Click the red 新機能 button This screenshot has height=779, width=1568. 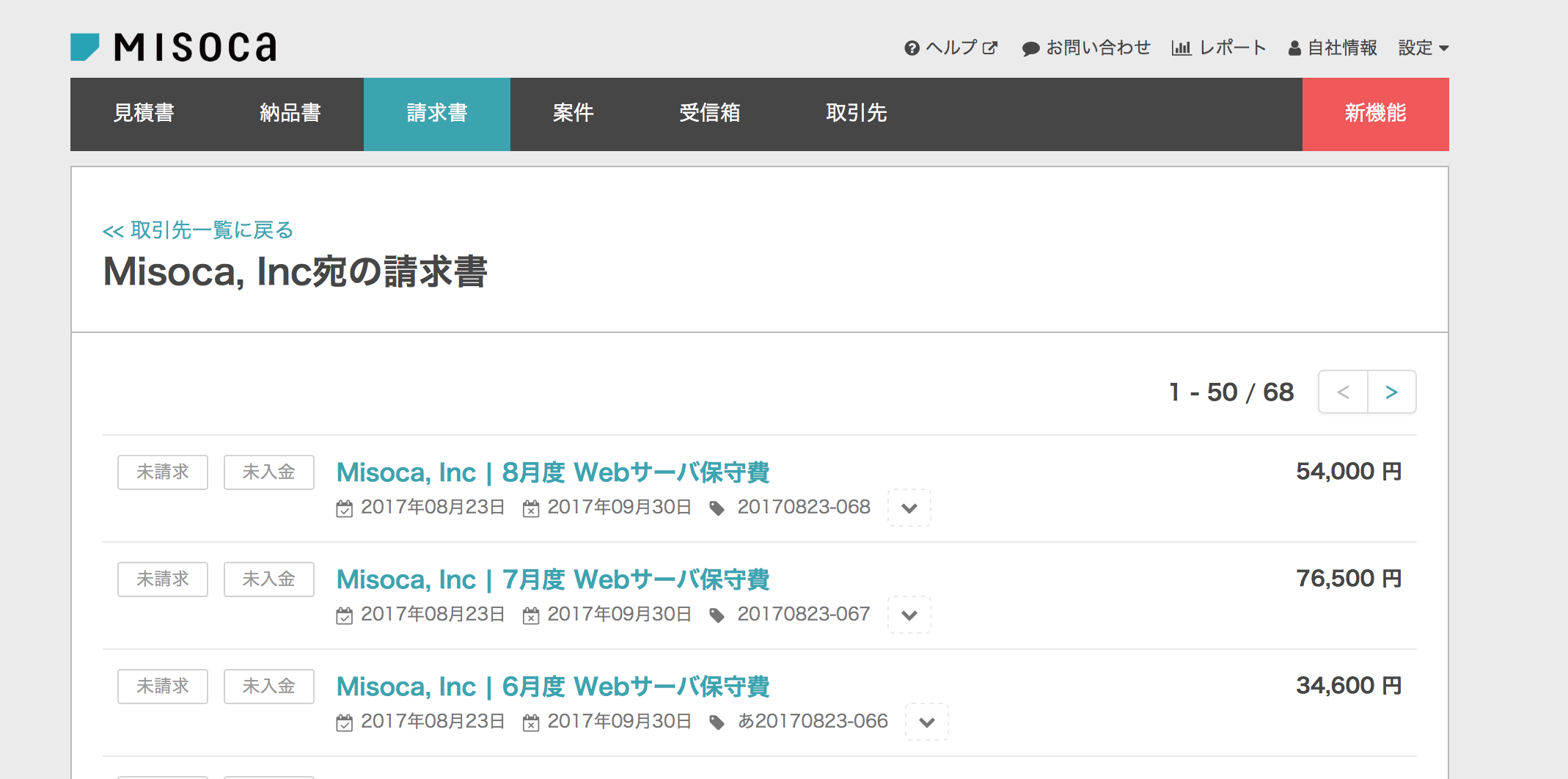pos(1376,114)
